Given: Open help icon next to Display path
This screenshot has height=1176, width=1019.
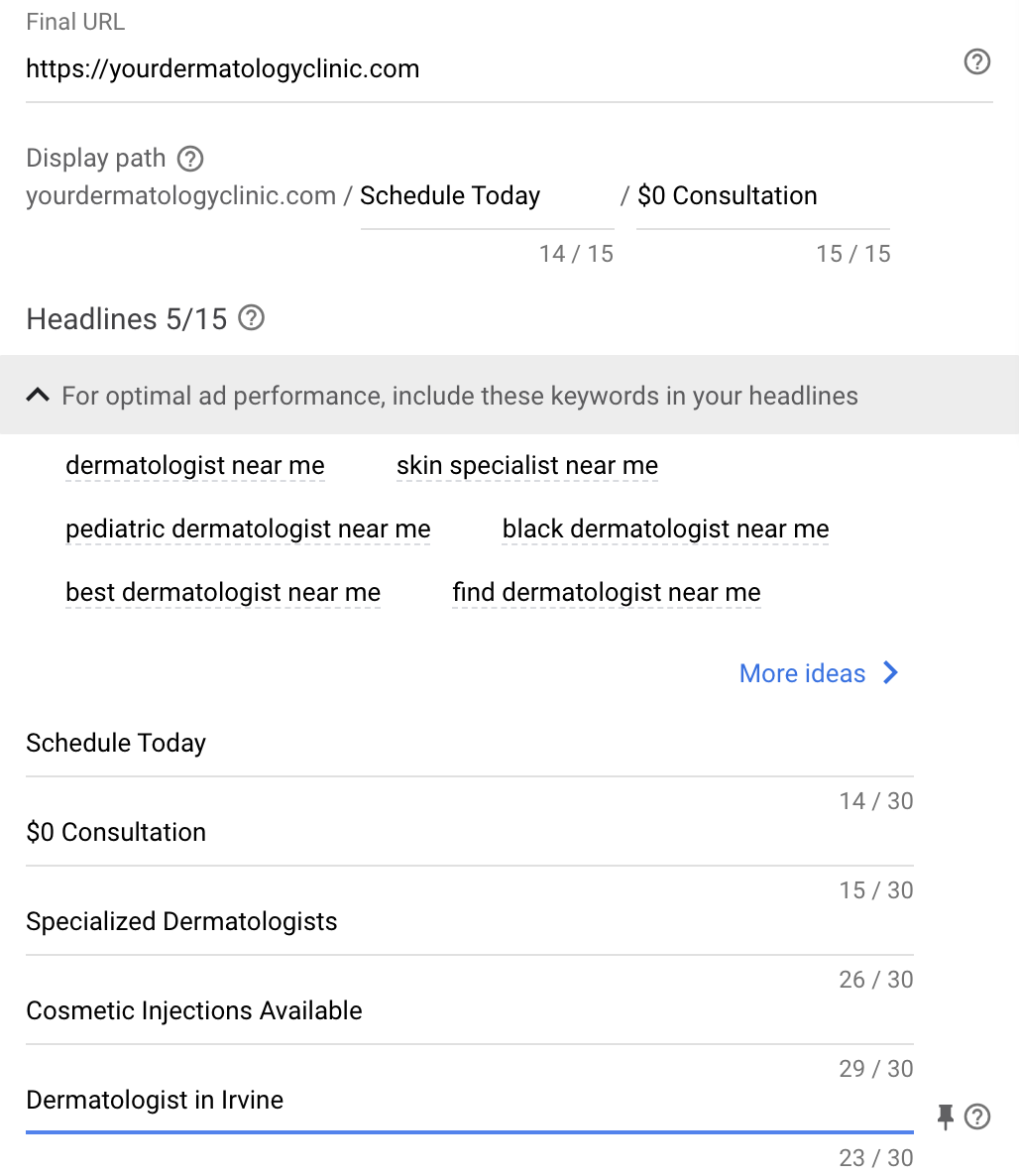Looking at the screenshot, I should pyautogui.click(x=190, y=159).
